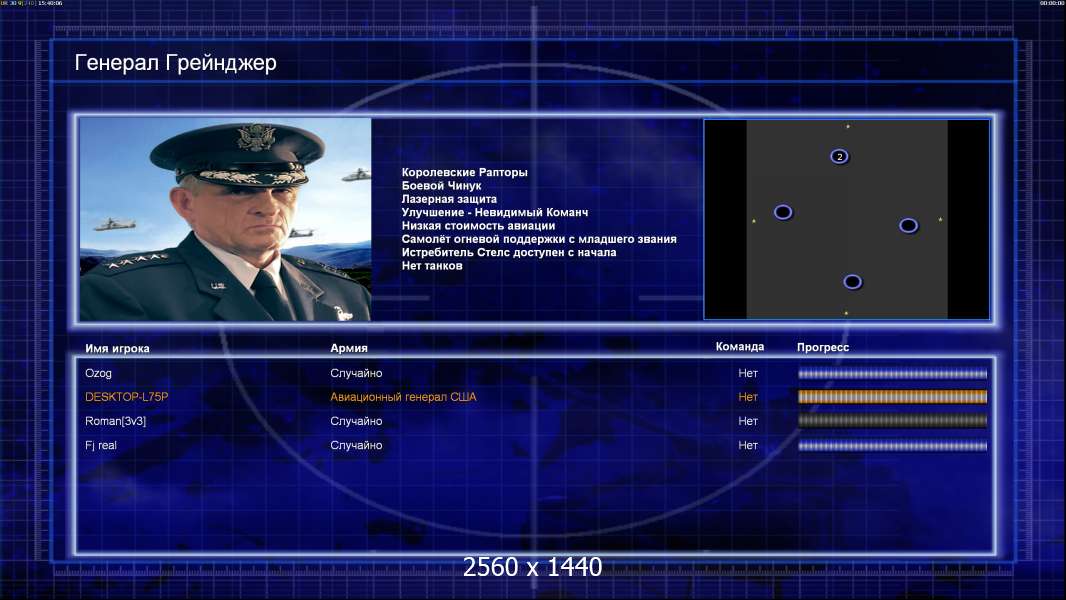This screenshot has width=1066, height=600.
Task: Click Roman[3v3]'s 'Случайно' army cell
Action: click(x=356, y=421)
